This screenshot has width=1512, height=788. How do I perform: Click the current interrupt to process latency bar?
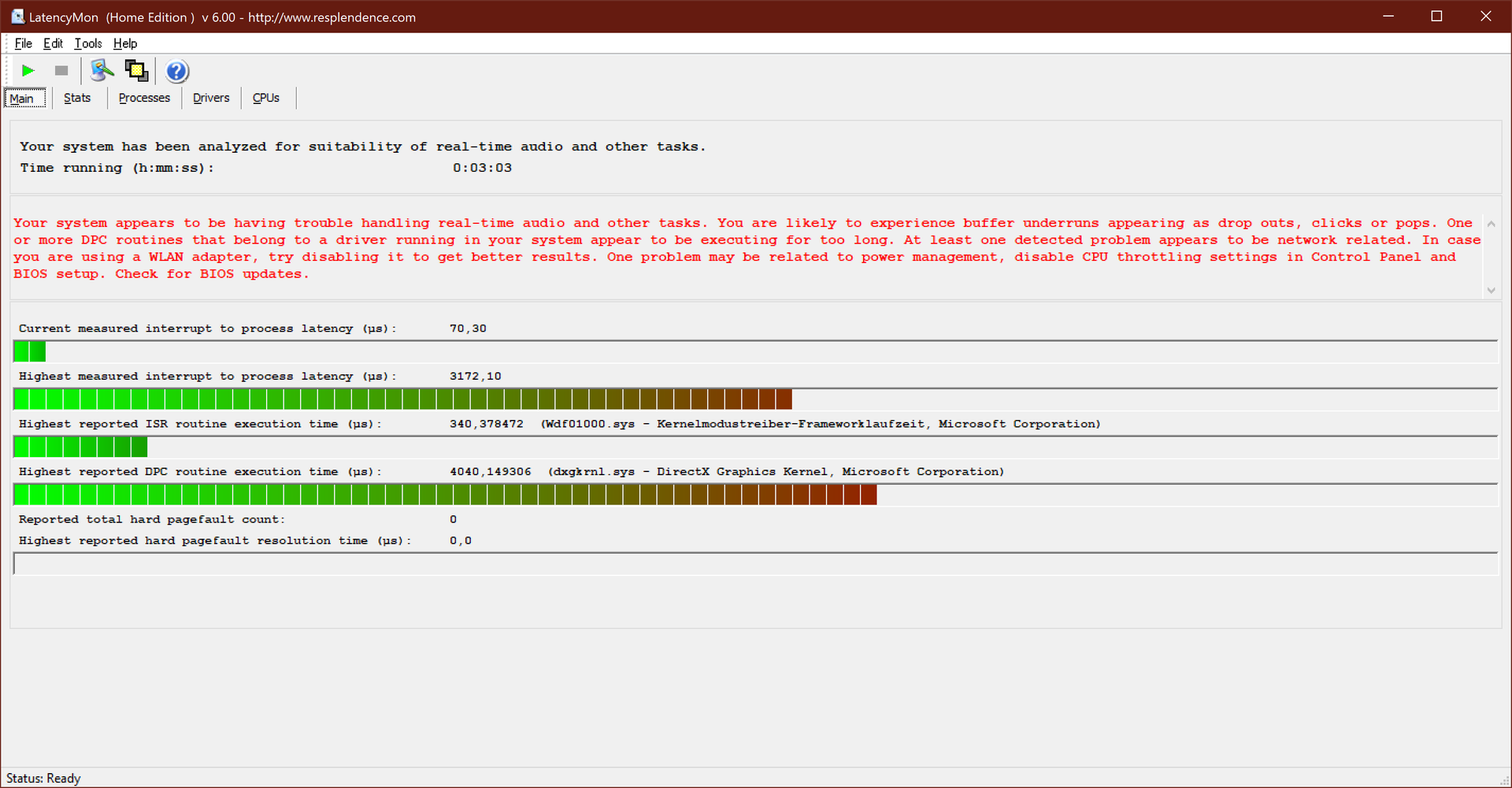755,351
